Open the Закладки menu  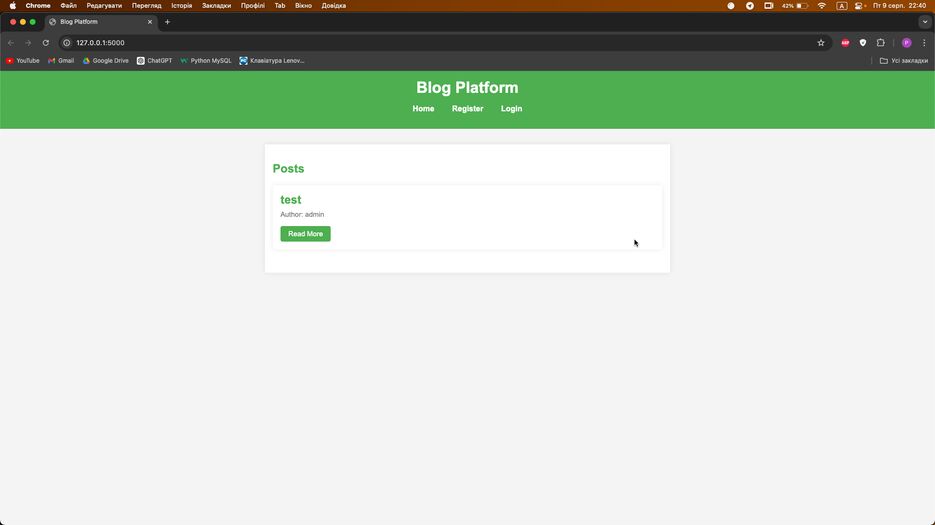pyautogui.click(x=216, y=5)
